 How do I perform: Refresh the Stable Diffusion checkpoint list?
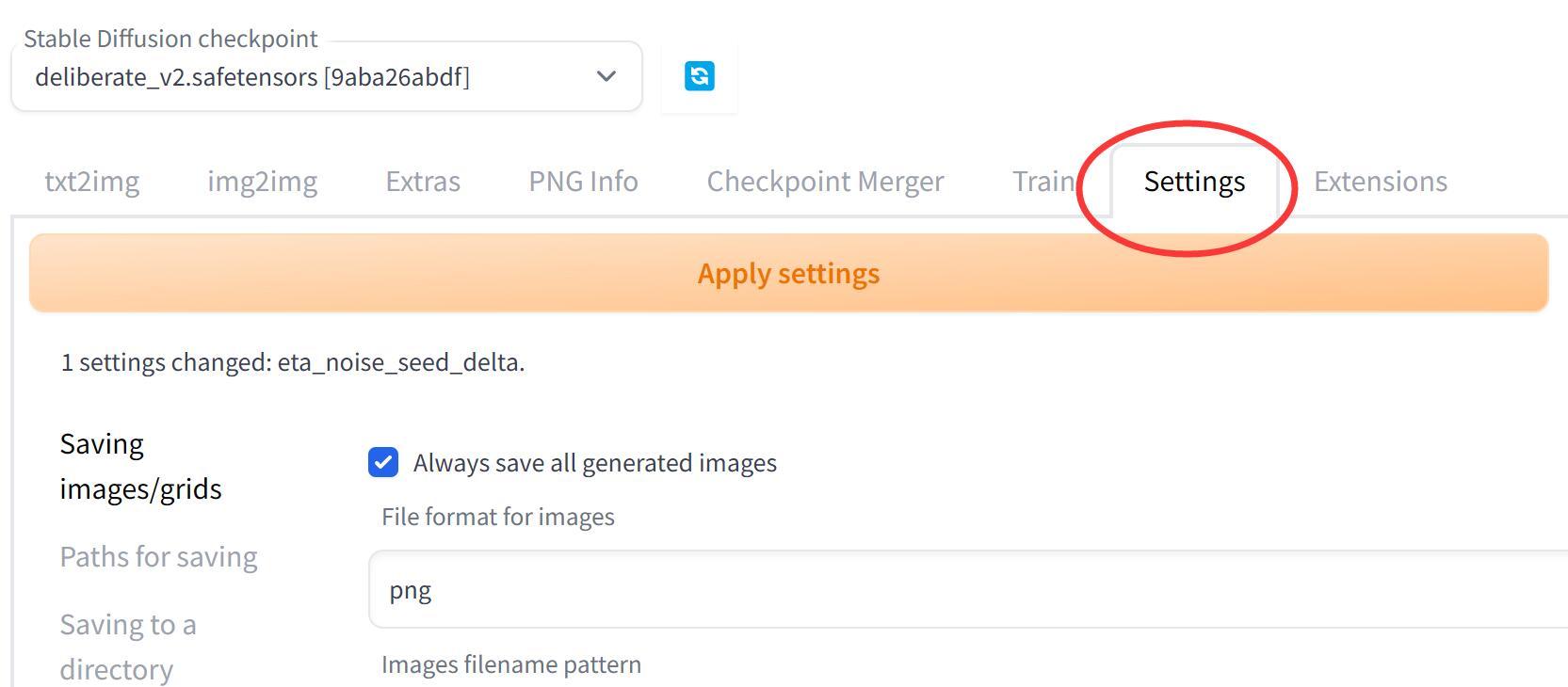tap(699, 76)
